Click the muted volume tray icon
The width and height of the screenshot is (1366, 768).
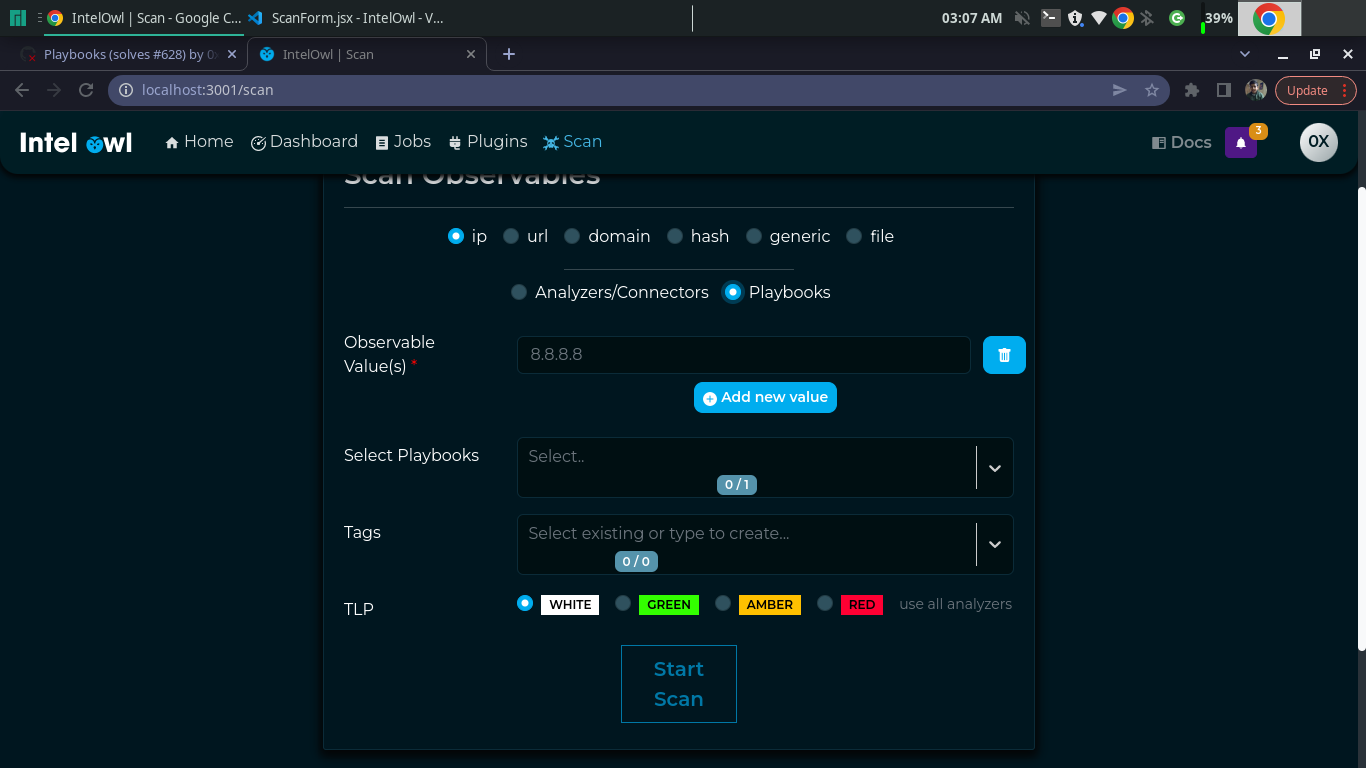[x=1022, y=18]
